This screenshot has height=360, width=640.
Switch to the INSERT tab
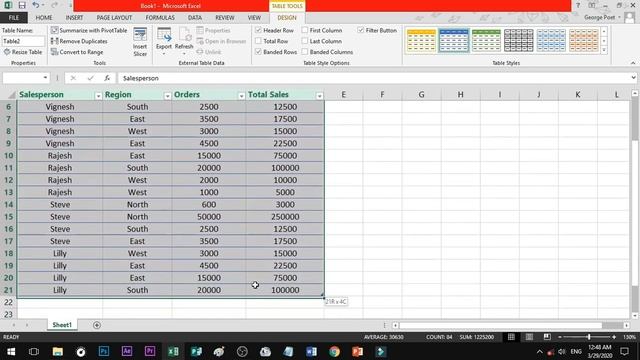74,18
